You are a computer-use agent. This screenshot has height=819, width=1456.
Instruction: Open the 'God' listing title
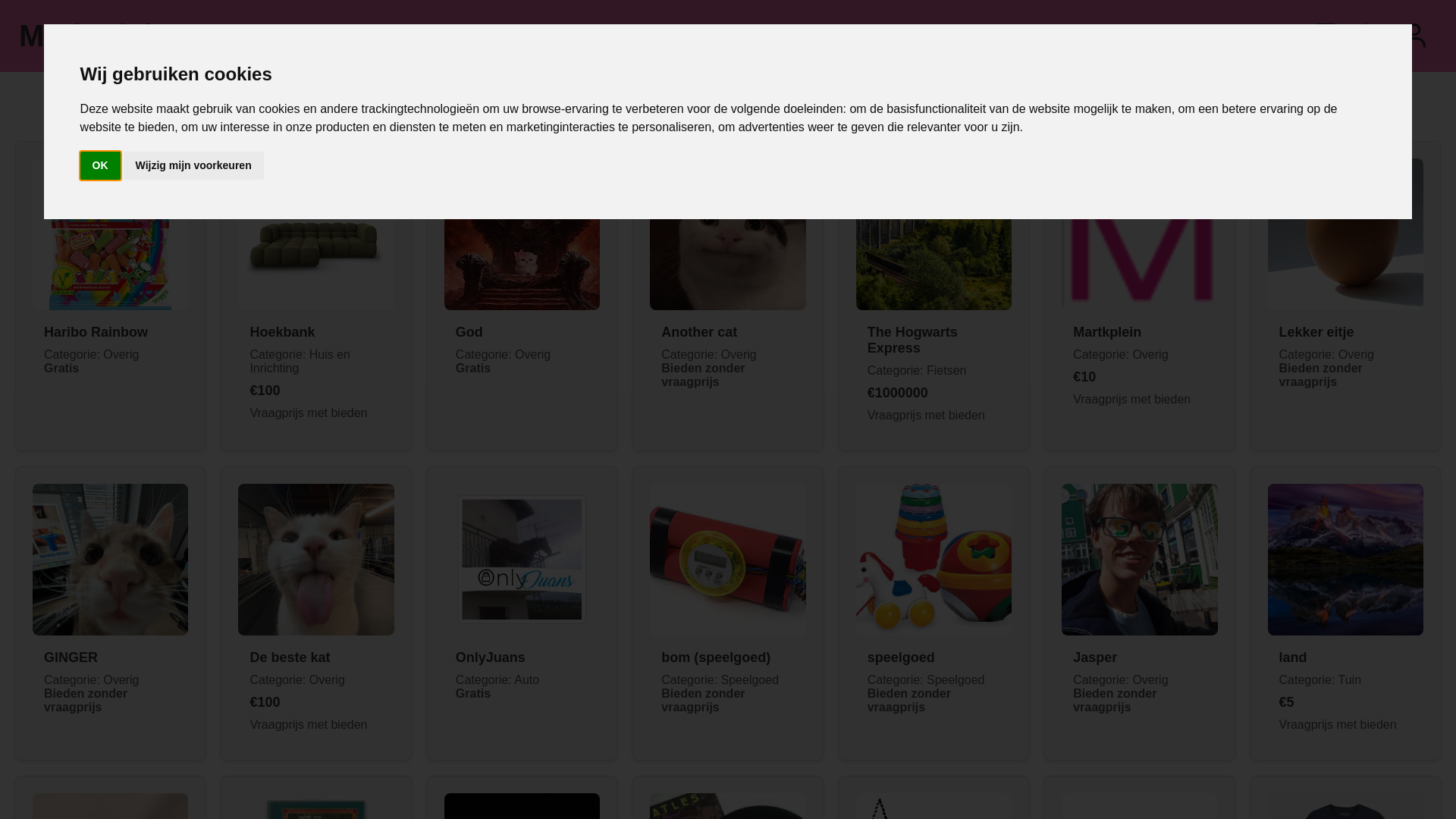(x=469, y=332)
